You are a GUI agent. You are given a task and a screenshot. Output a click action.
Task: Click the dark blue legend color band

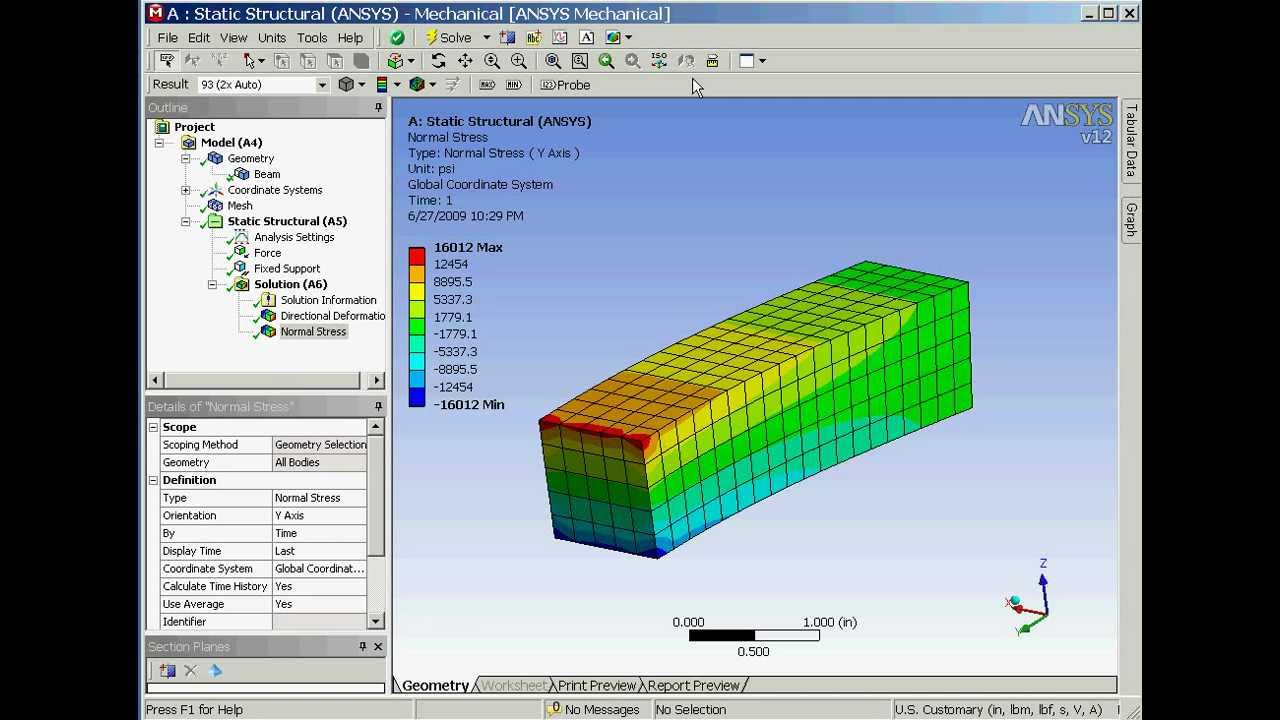[417, 398]
